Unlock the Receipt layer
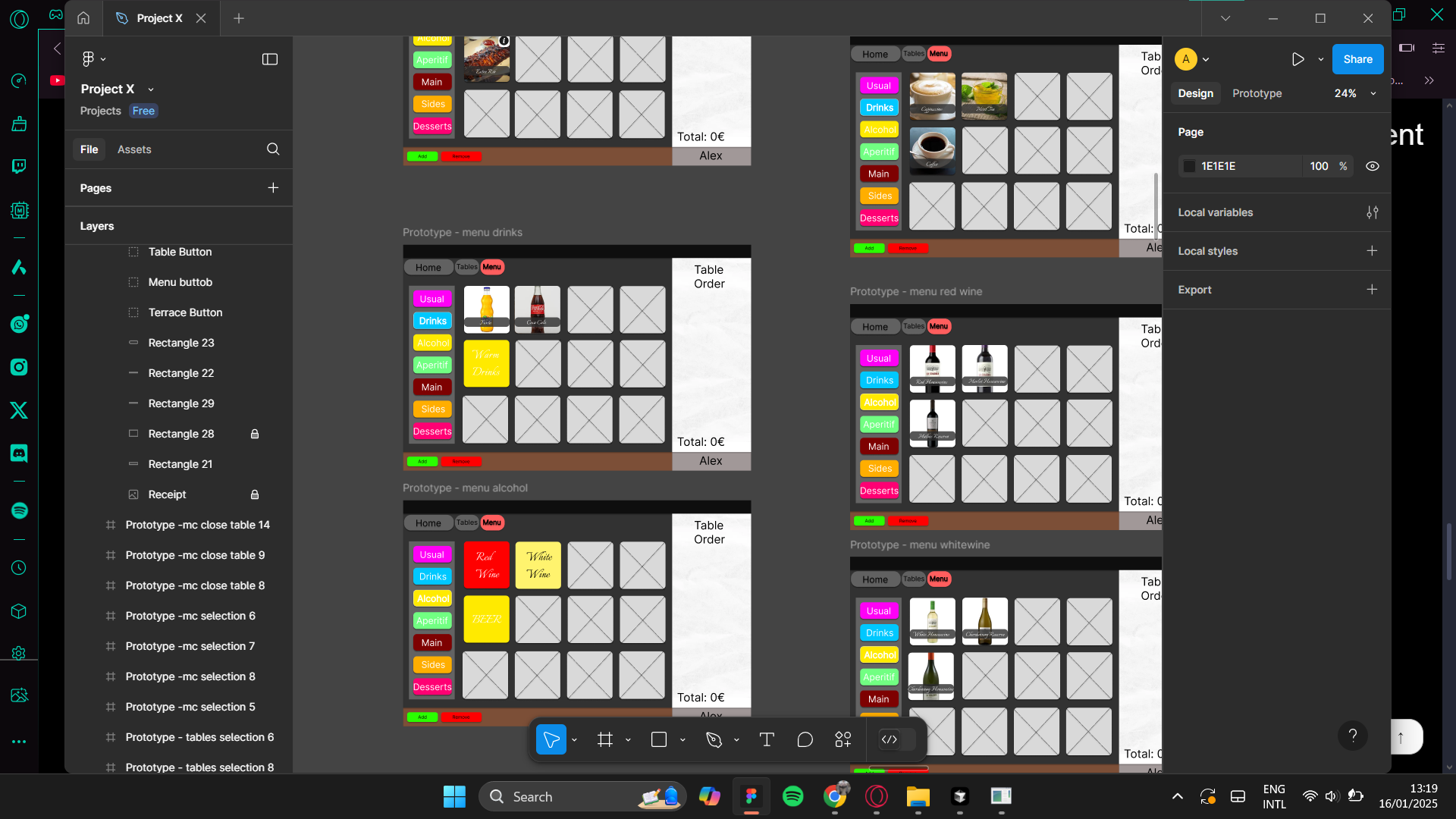 (x=255, y=494)
